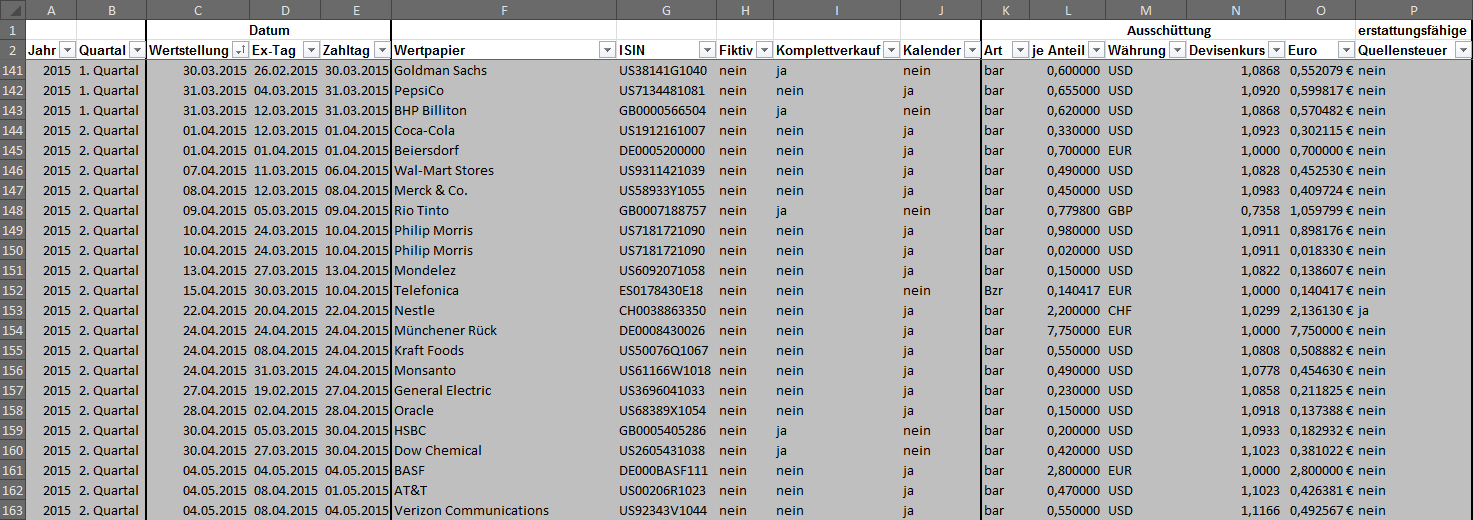Screen dimensions: 1473x520
Task: Click the sorted Wertstellung filter button
Action: click(239, 50)
